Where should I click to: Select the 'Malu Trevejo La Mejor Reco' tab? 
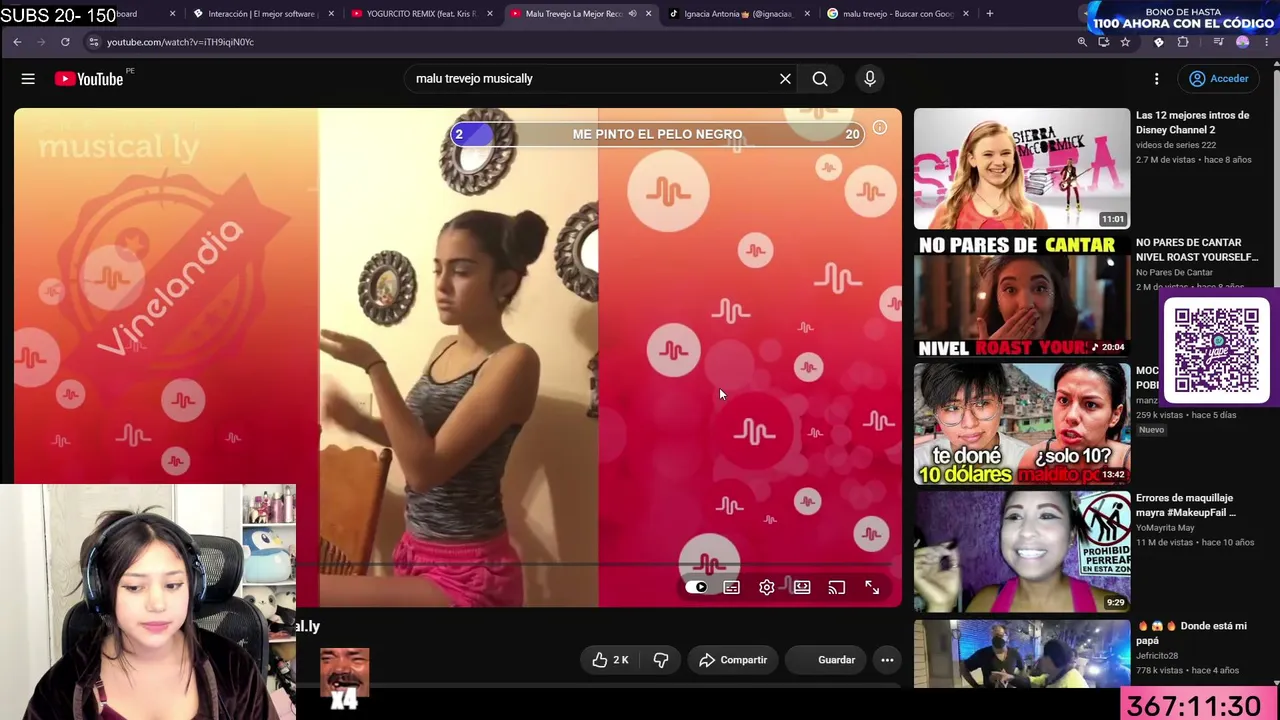coord(572,14)
